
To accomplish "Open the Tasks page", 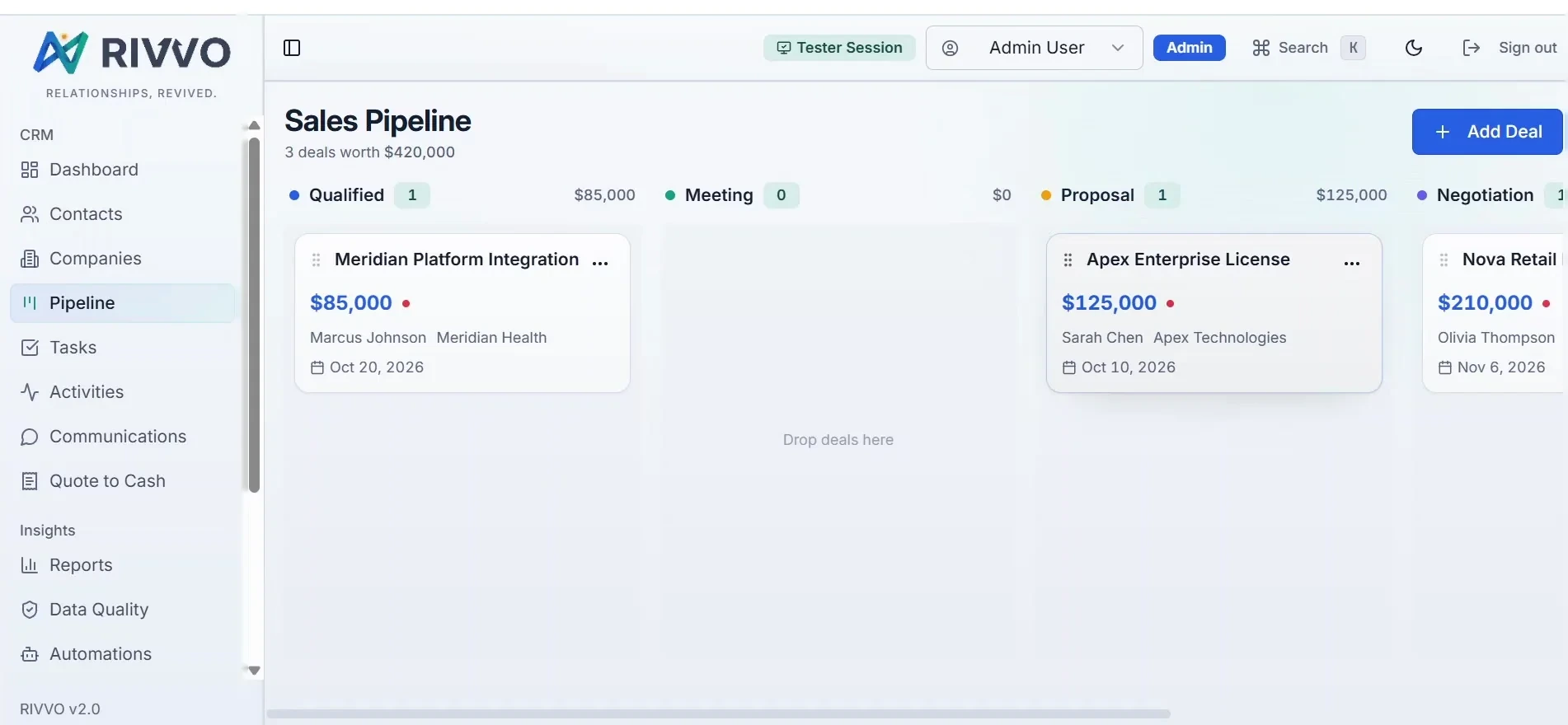I will click(x=122, y=348).
